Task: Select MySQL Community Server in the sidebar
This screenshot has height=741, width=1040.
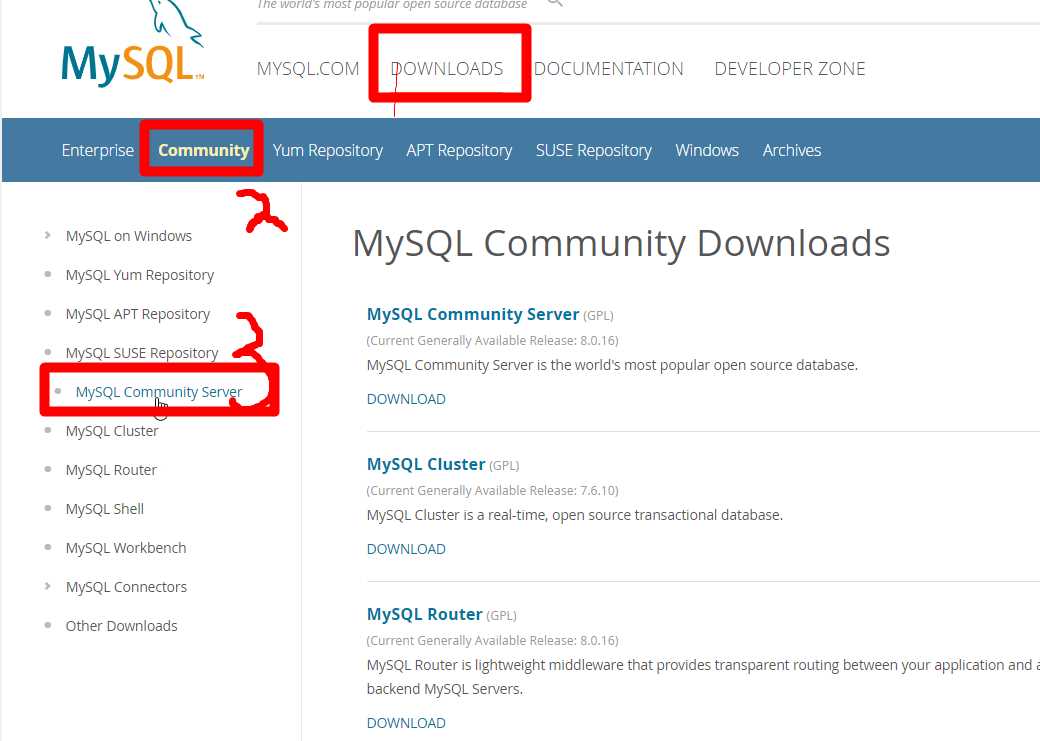Action: click(x=159, y=392)
